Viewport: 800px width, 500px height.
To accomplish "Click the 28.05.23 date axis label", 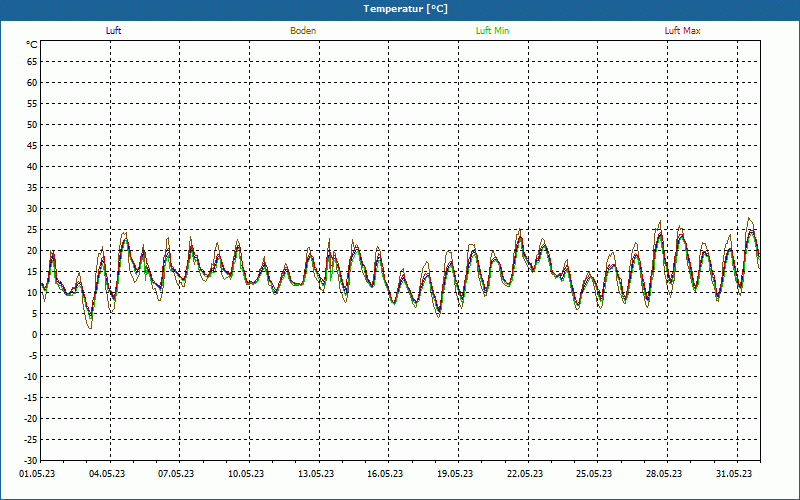I will tap(664, 474).
